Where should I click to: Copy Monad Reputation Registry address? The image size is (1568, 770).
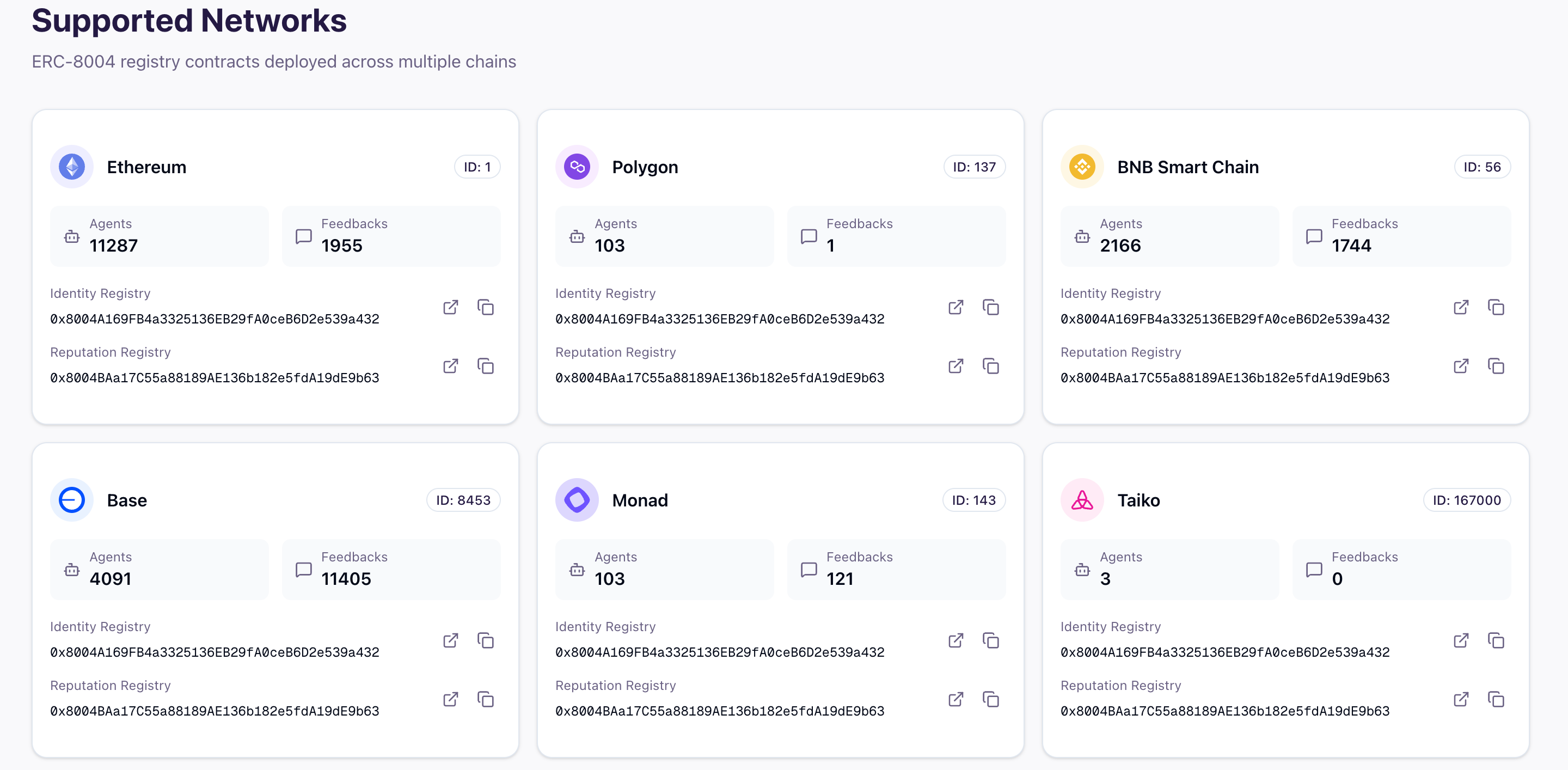(990, 699)
